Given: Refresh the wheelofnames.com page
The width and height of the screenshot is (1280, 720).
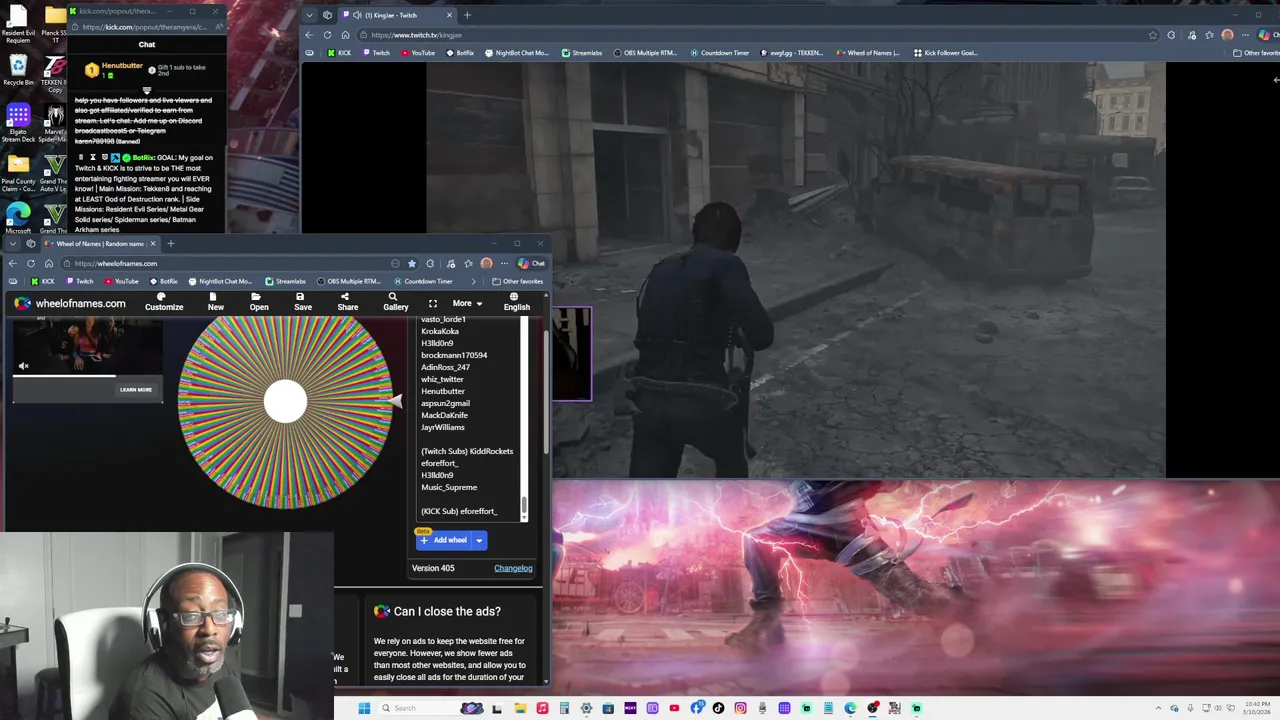Looking at the screenshot, I should point(31,263).
